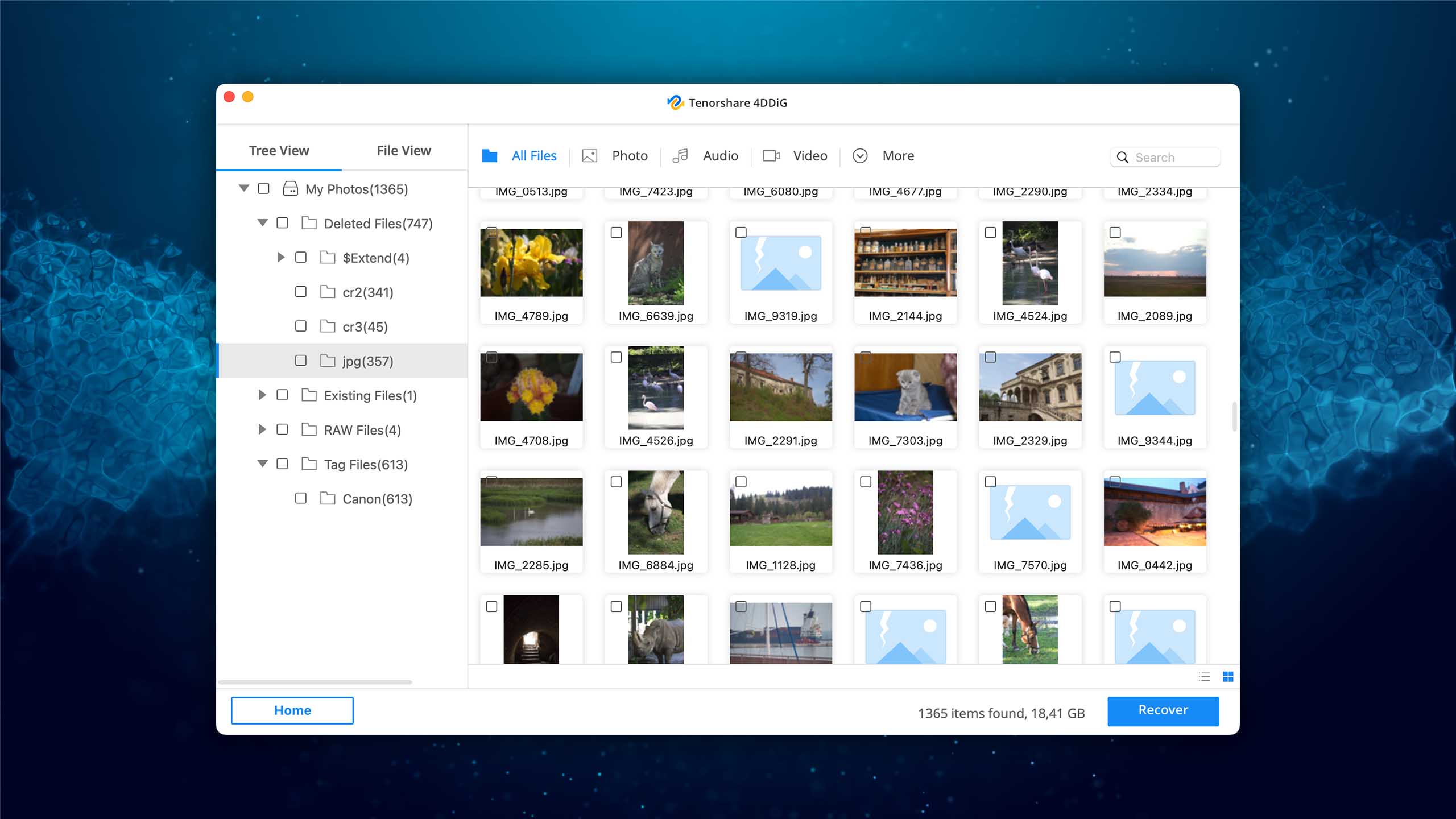This screenshot has height=819, width=1456.
Task: Click the cr3 folder icon
Action: 328,326
